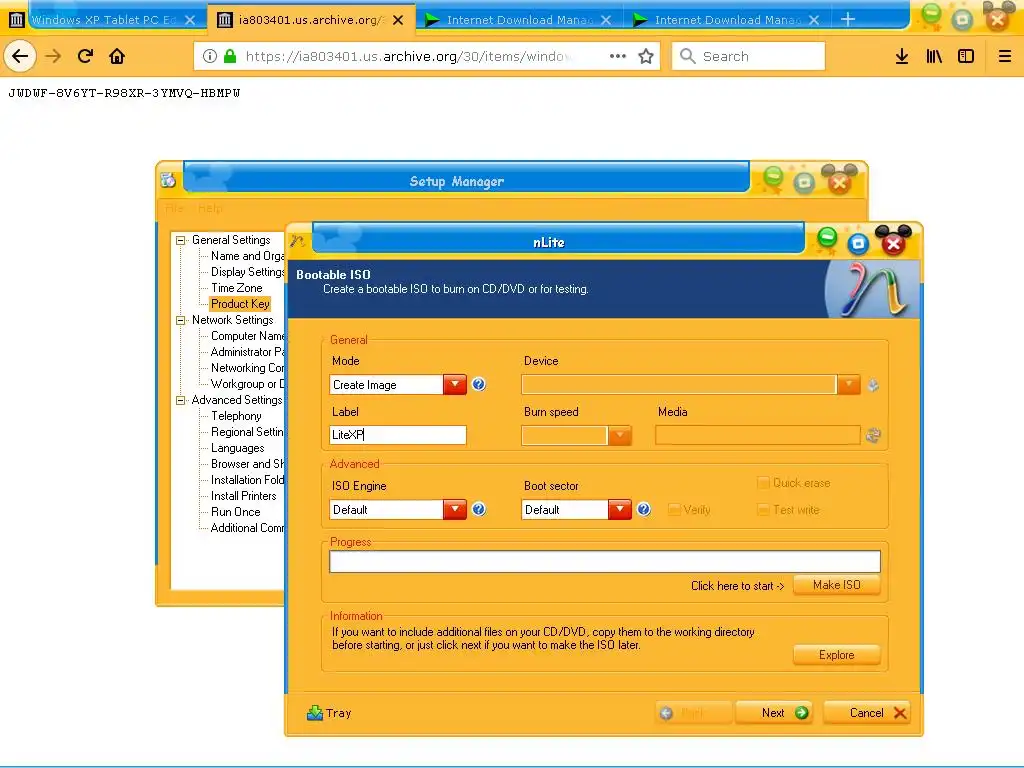This screenshot has width=1024, height=768.
Task: Click help icon next to ISO Engine
Action: tap(479, 509)
